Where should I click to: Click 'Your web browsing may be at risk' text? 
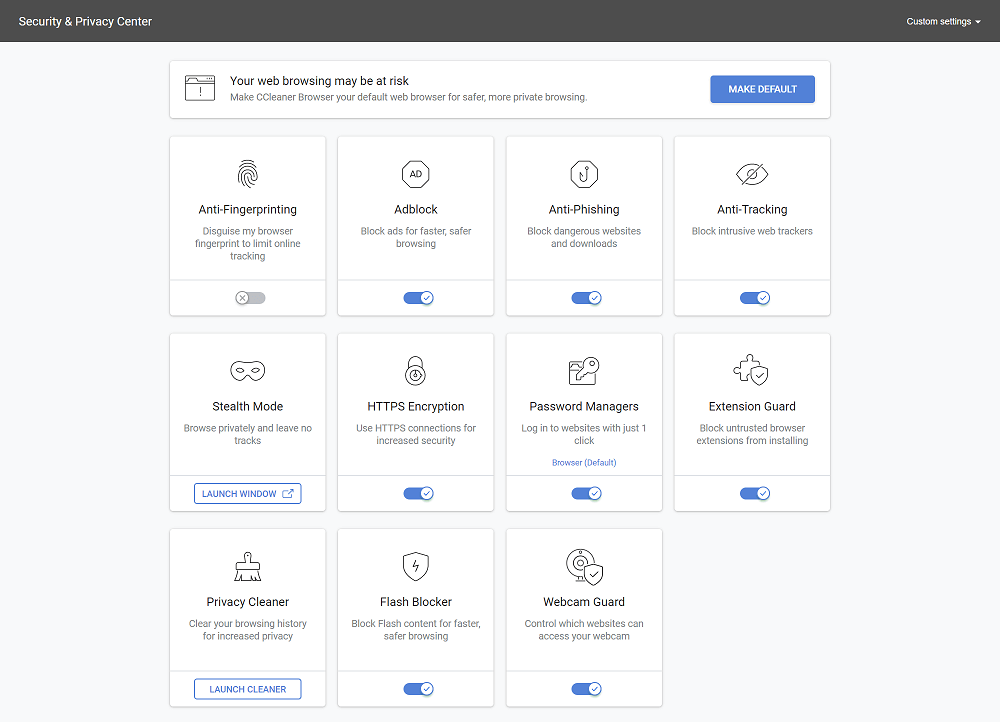pos(320,81)
